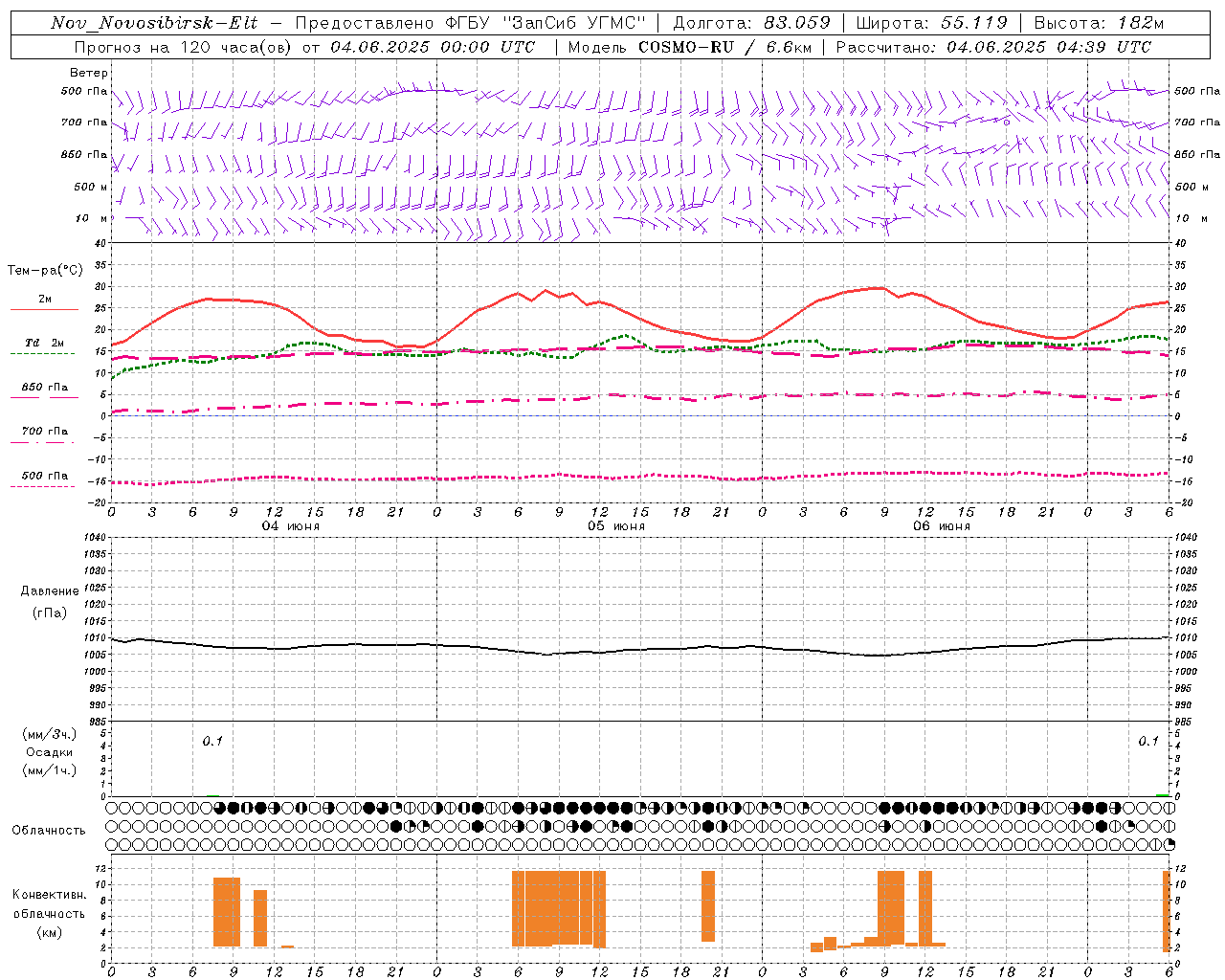Image resolution: width=1225 pixels, height=980 pixels.
Task: Click the "(мм/3ч.)" precipitation unit label
Action: point(50,734)
